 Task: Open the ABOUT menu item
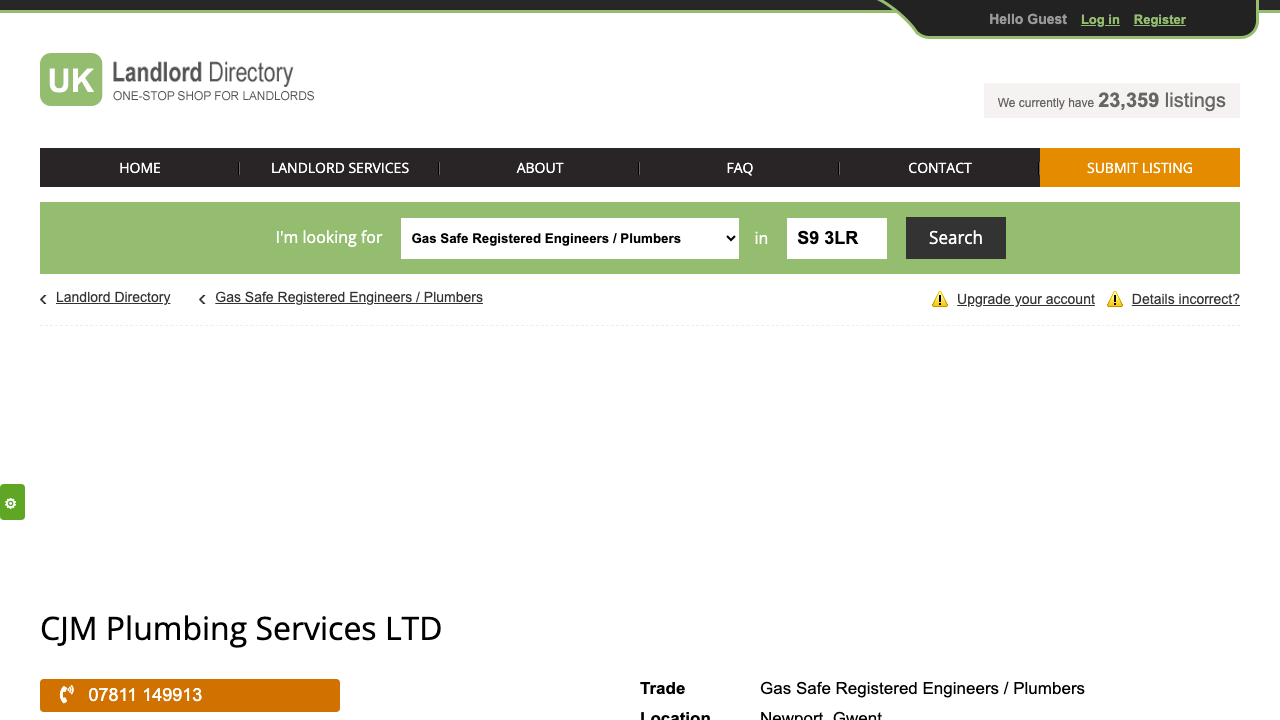pos(539,167)
